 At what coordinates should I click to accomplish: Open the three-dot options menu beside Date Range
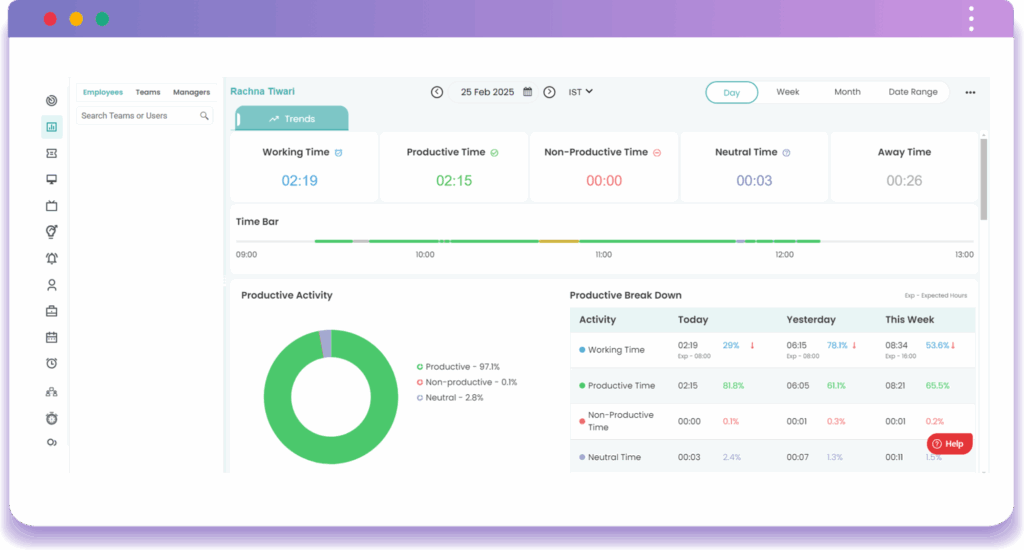pos(969,92)
